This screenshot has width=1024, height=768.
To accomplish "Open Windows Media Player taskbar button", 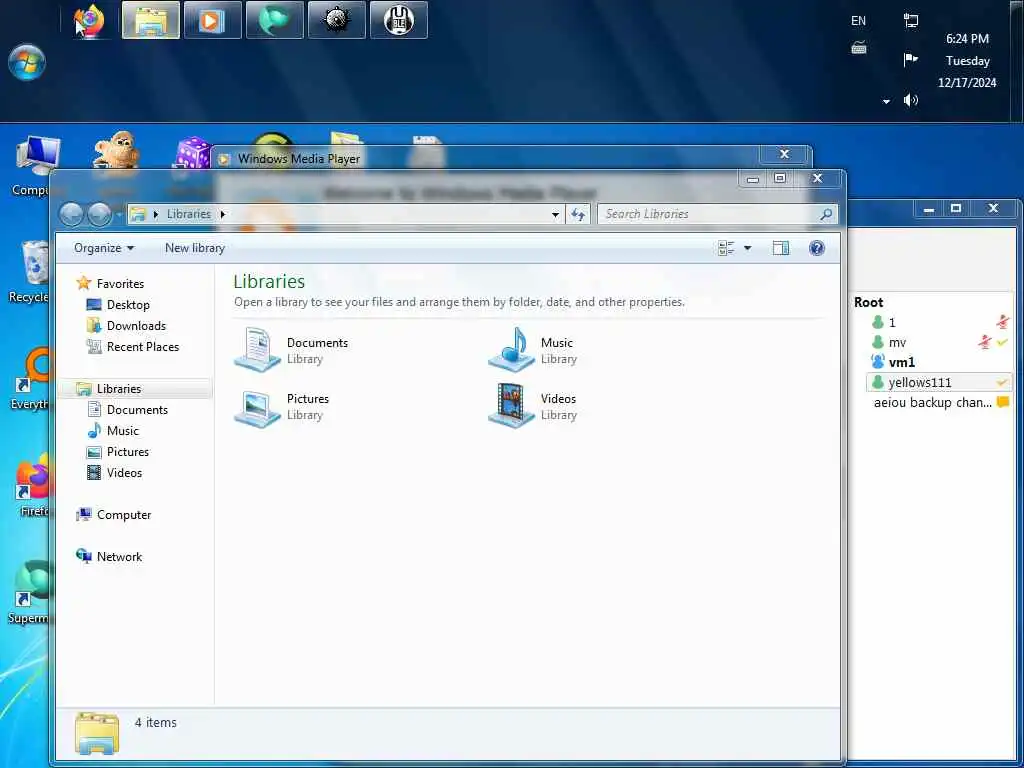I will [213, 20].
